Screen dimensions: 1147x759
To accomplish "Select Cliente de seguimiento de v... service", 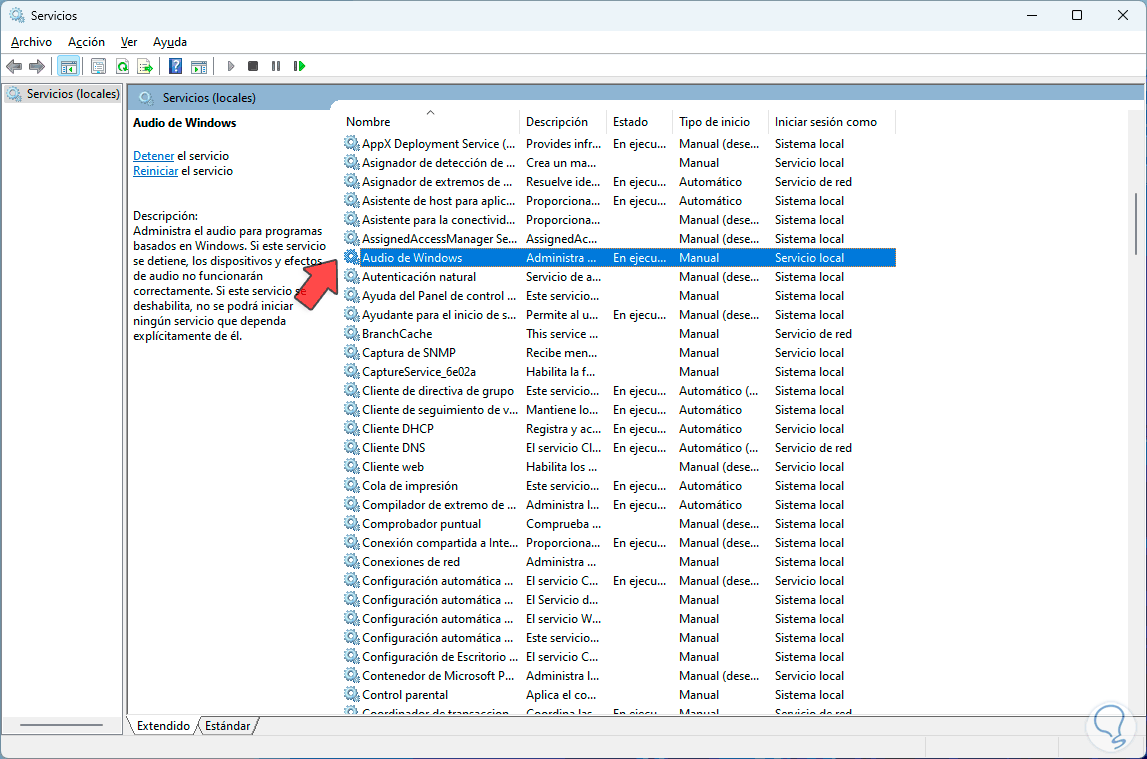I will tap(620, 409).
